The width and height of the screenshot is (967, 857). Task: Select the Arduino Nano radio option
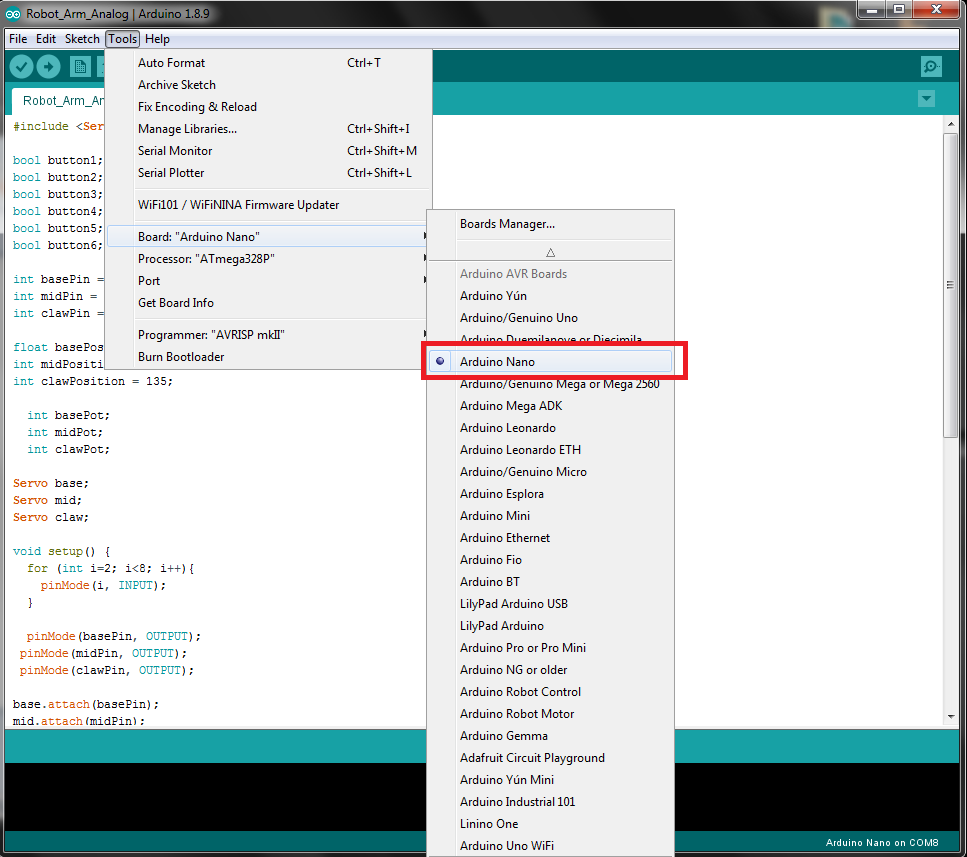(550, 362)
